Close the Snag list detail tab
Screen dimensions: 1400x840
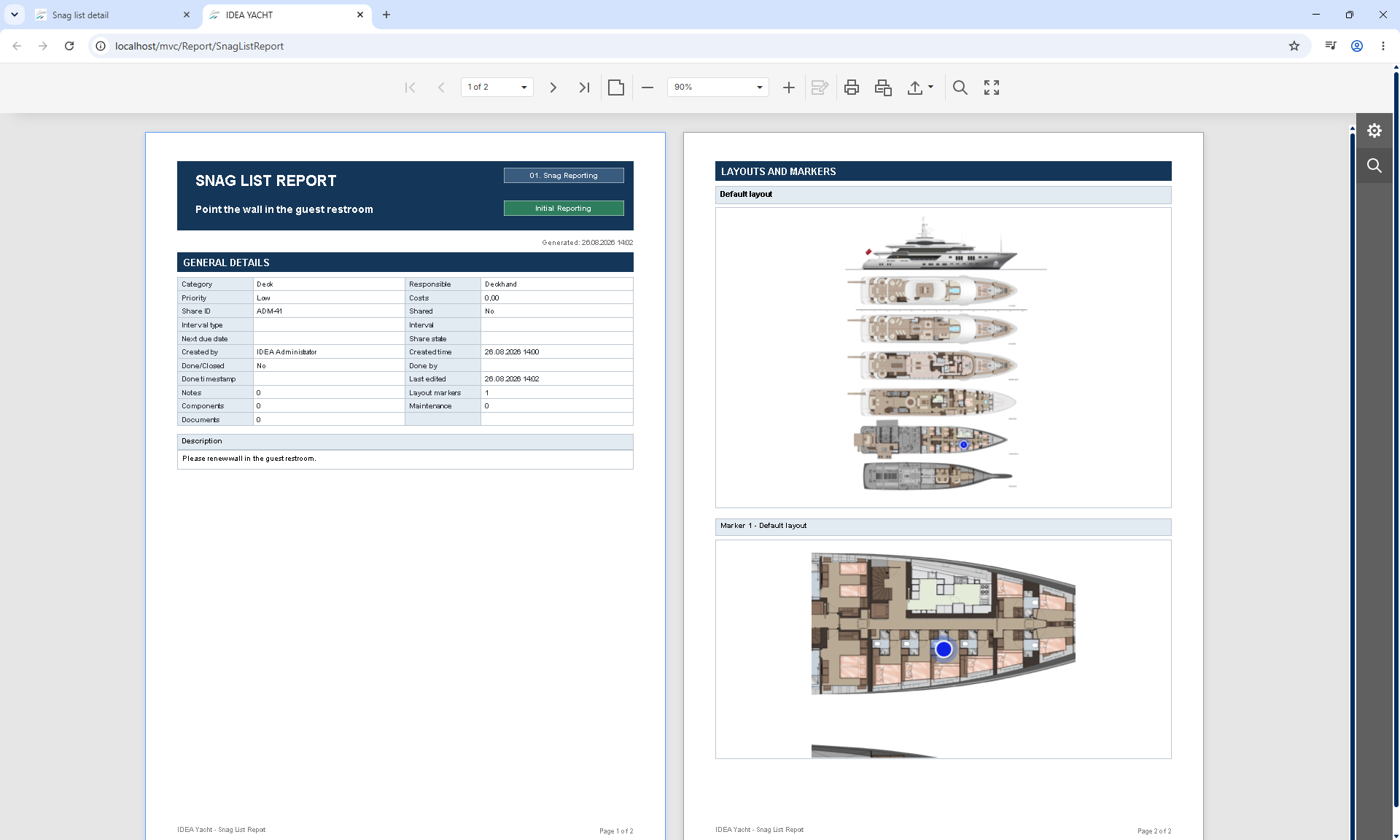coord(187,15)
